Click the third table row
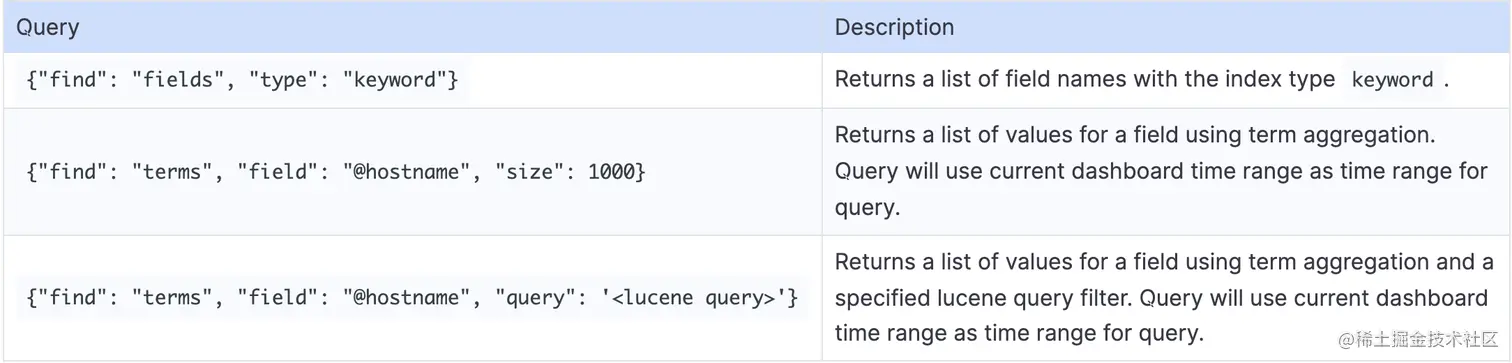The height and width of the screenshot is (363, 1512). 757,298
